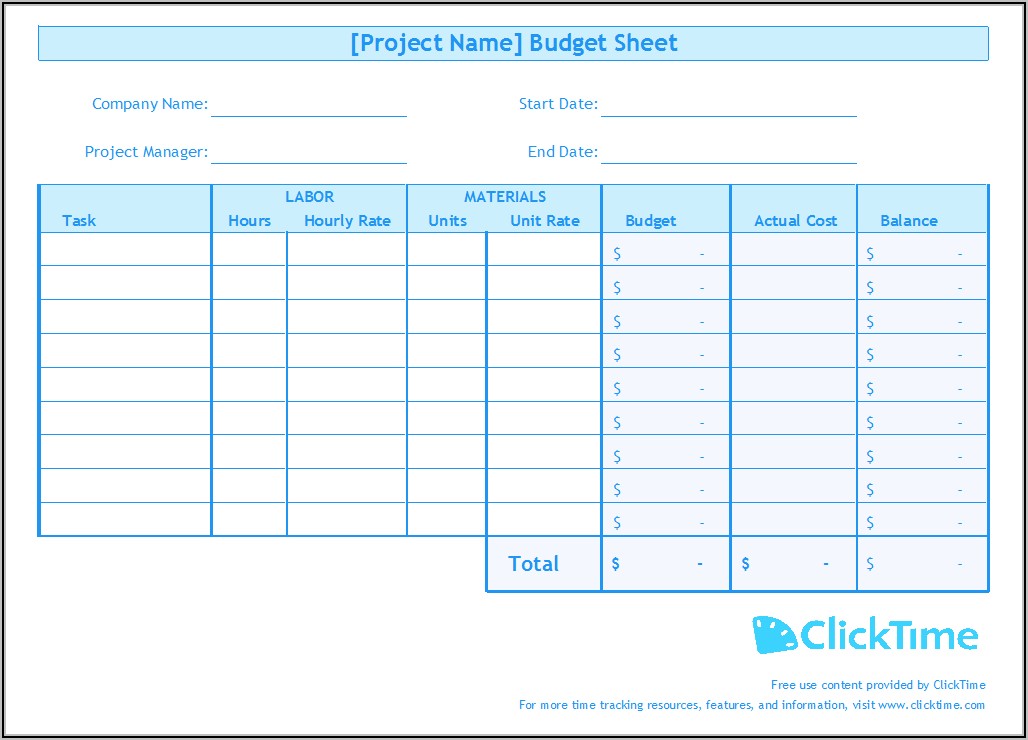Click the Total label cell
This screenshot has width=1028, height=740.
coord(534,564)
